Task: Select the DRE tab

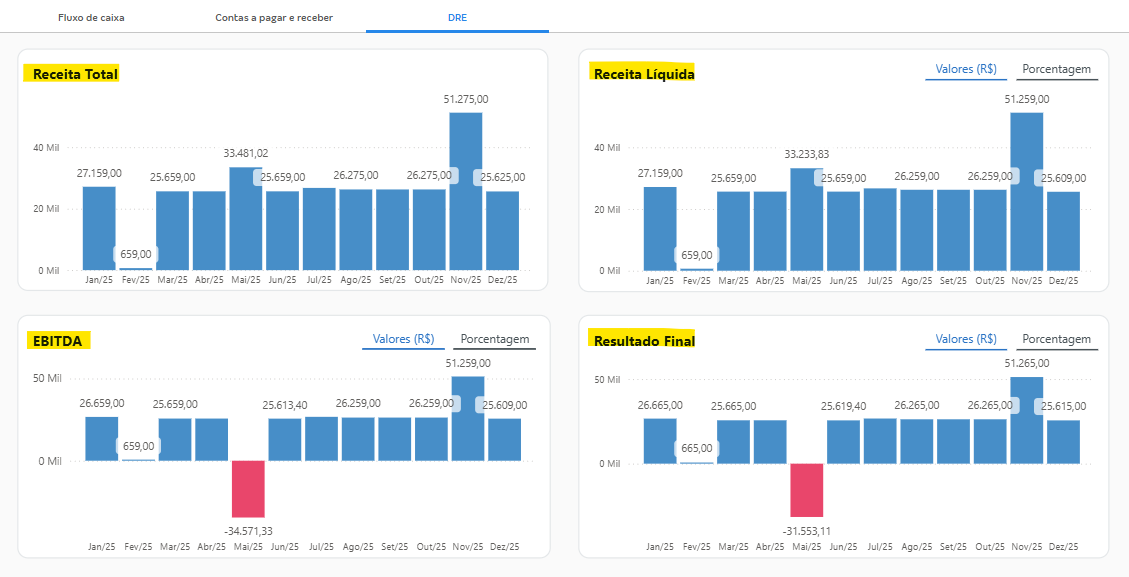Action: (x=456, y=18)
